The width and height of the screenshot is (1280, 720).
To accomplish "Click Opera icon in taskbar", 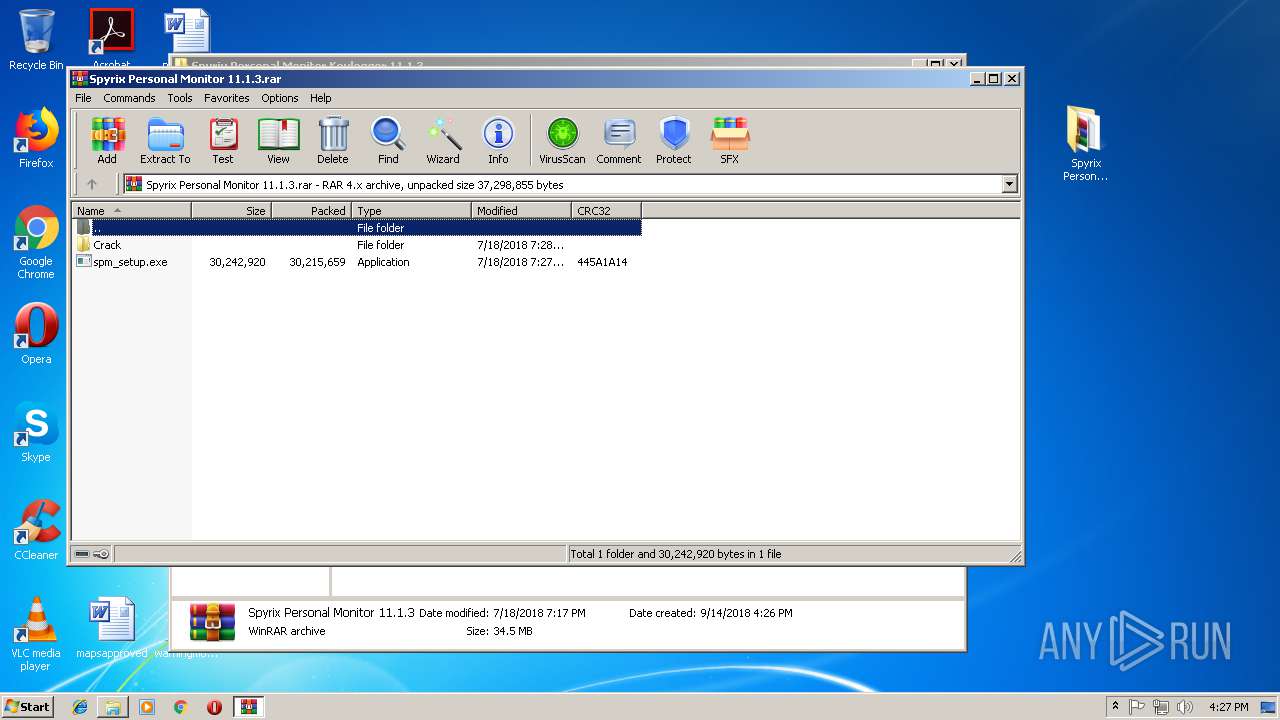I will [x=214, y=707].
